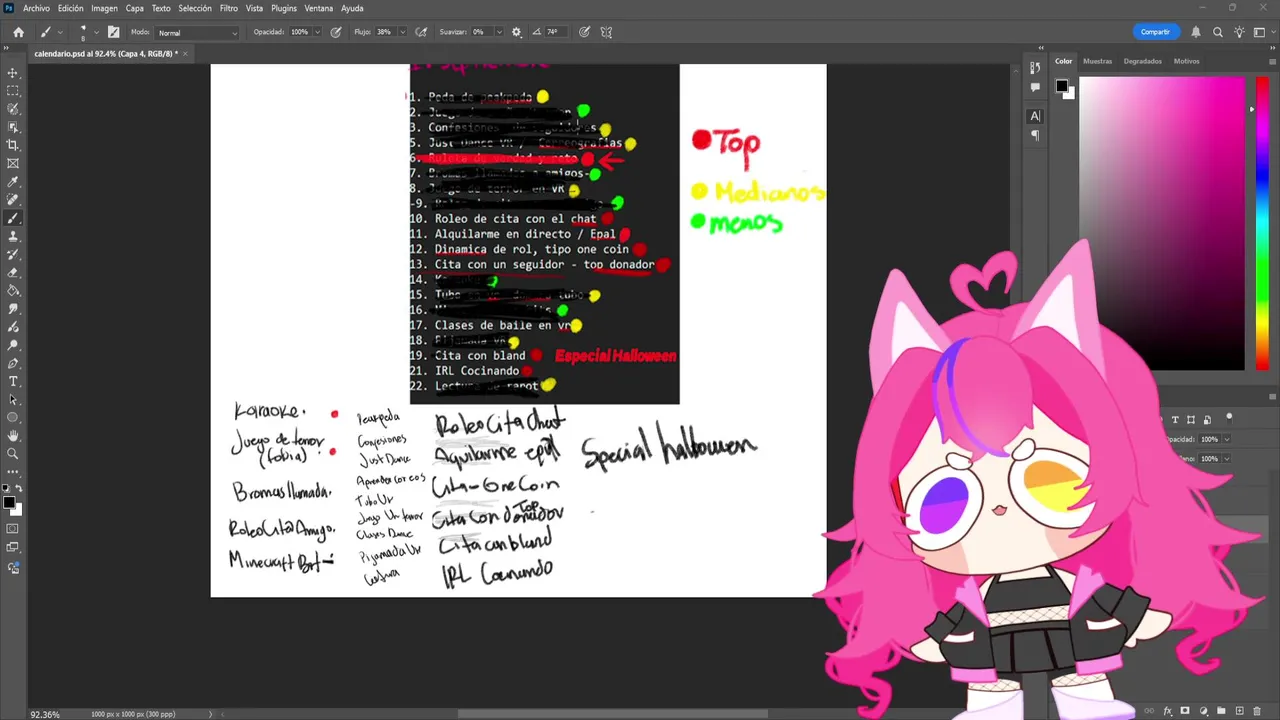The height and width of the screenshot is (720, 1280).
Task: Open the Character panel icon
Action: [1035, 116]
